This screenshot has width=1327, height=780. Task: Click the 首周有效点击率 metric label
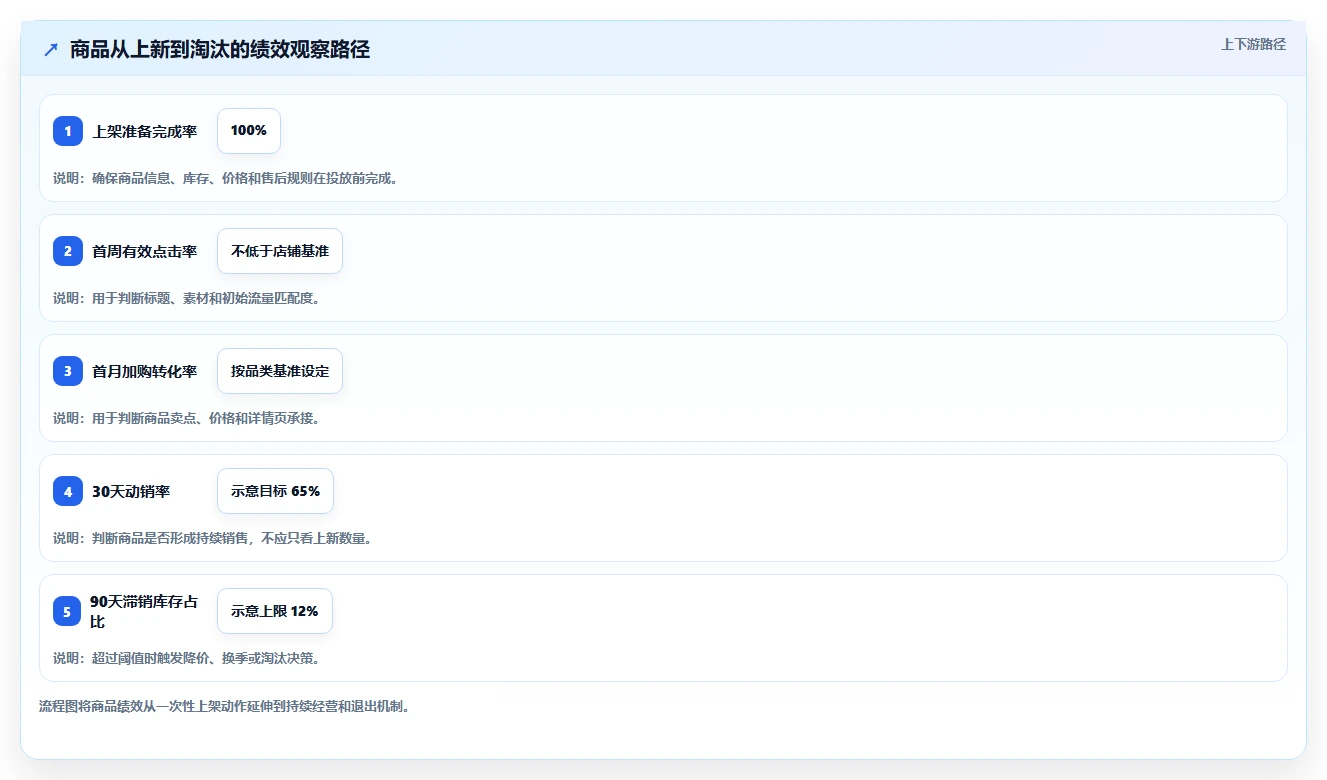145,251
